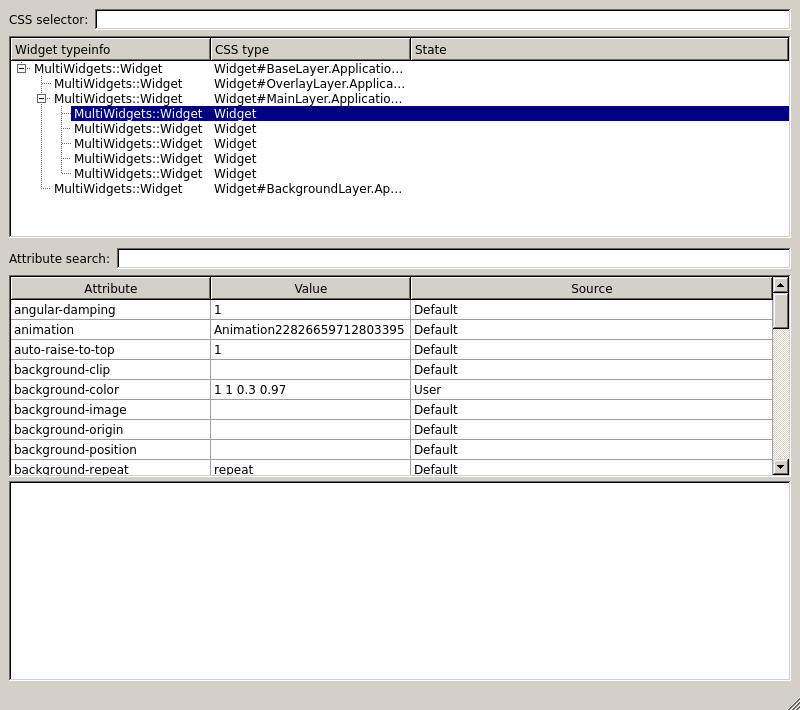Click the attribute table scroll up arrow

781,285
